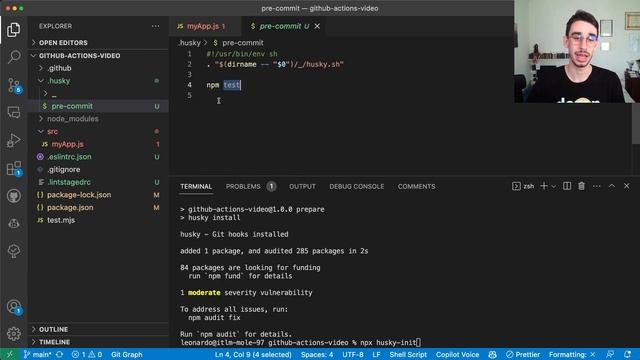
Task: Open the Remote Explorer activity bar icon
Action: 13,112
